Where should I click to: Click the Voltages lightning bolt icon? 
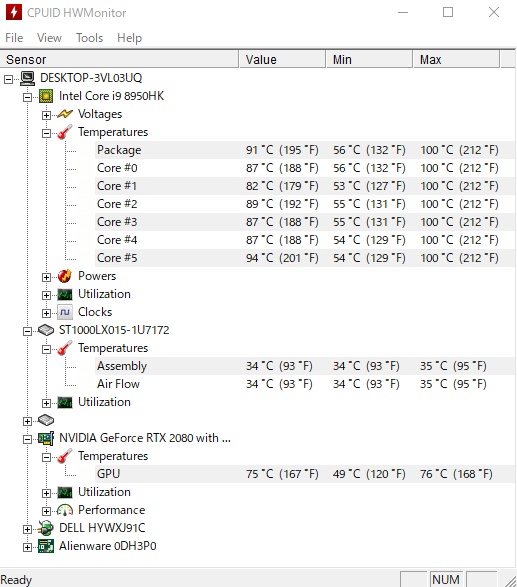pos(65,114)
